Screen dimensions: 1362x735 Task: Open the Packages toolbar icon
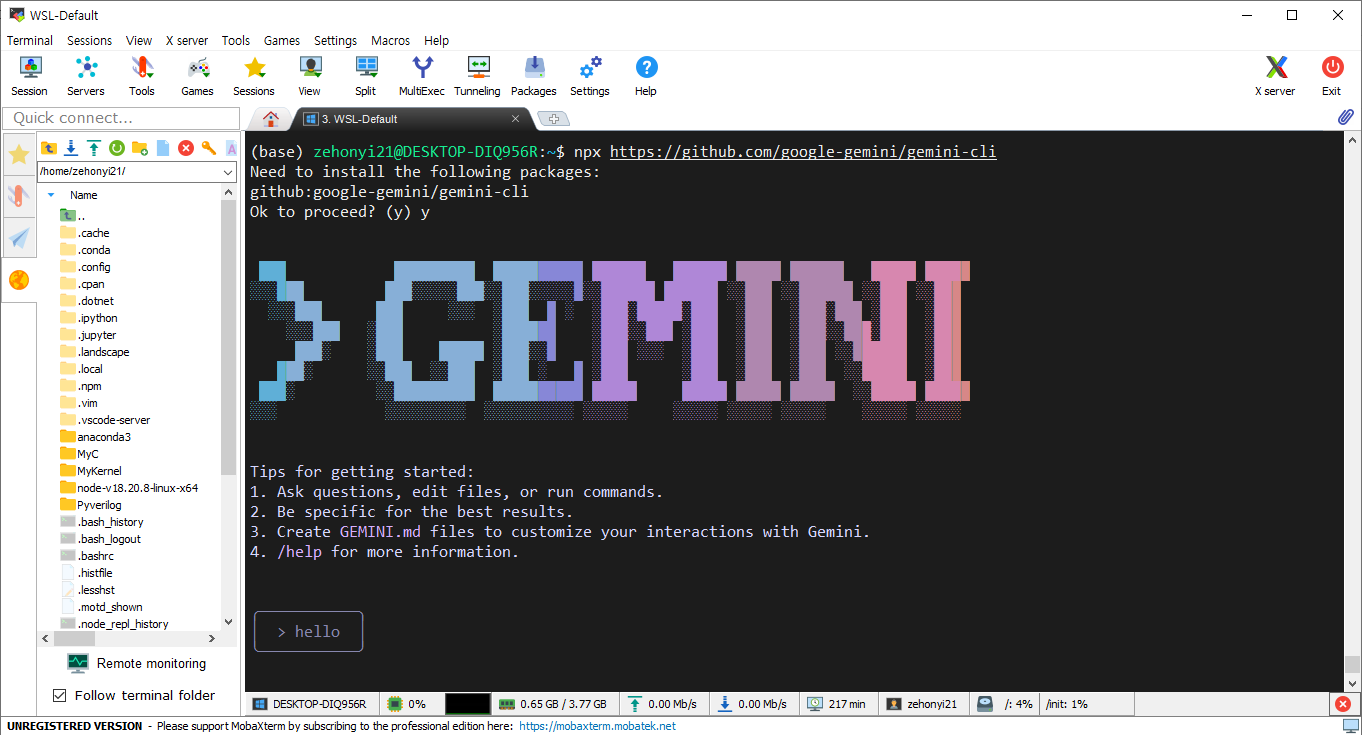point(534,76)
